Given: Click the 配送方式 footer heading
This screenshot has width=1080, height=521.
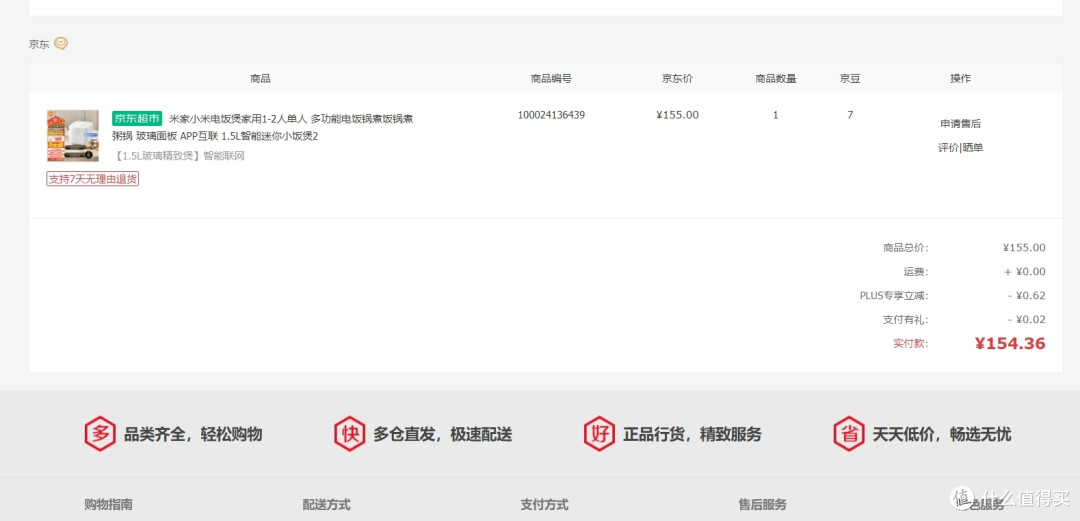Looking at the screenshot, I should pos(326,504).
